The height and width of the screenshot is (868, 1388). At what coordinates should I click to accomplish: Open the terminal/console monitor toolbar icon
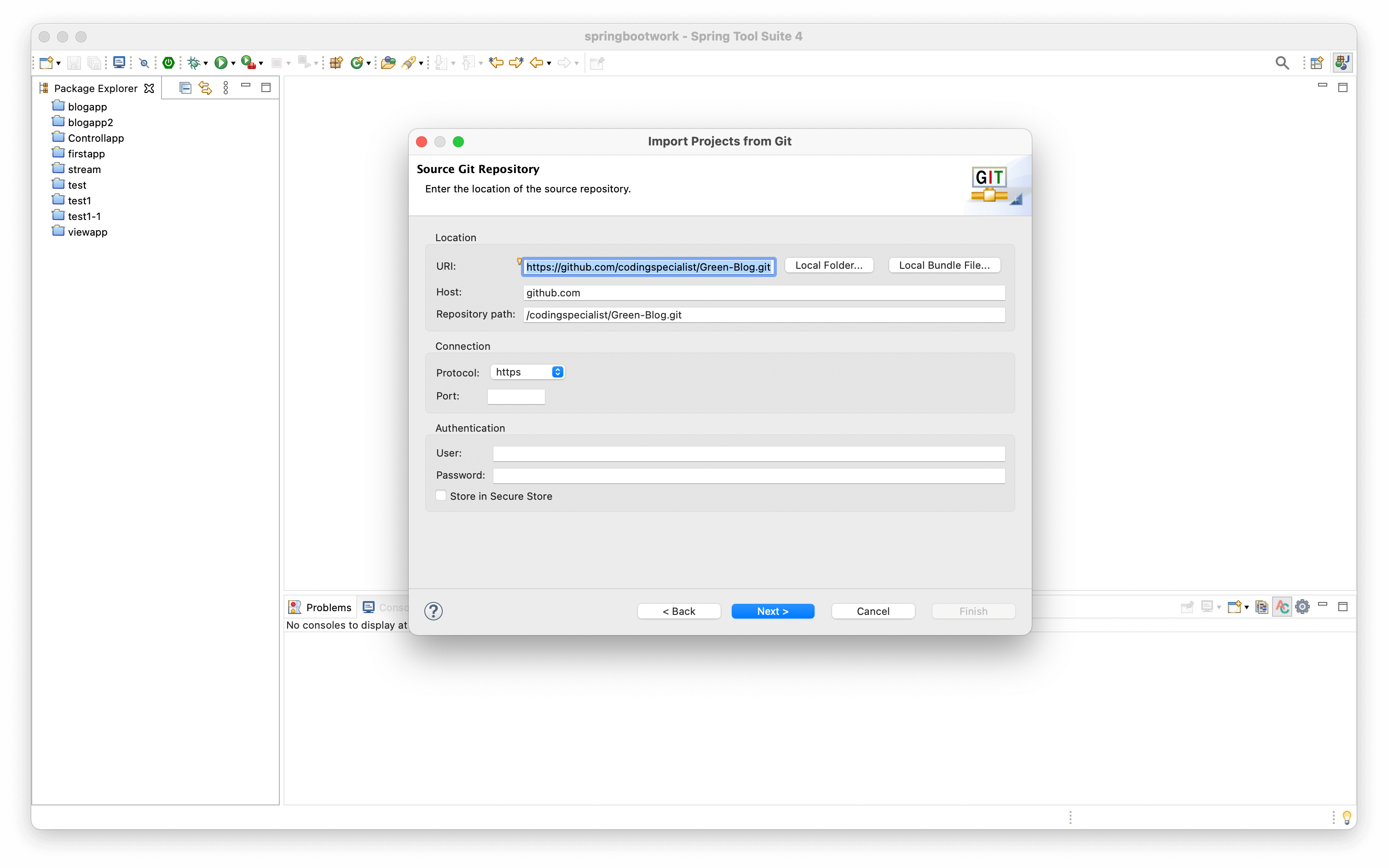click(119, 63)
